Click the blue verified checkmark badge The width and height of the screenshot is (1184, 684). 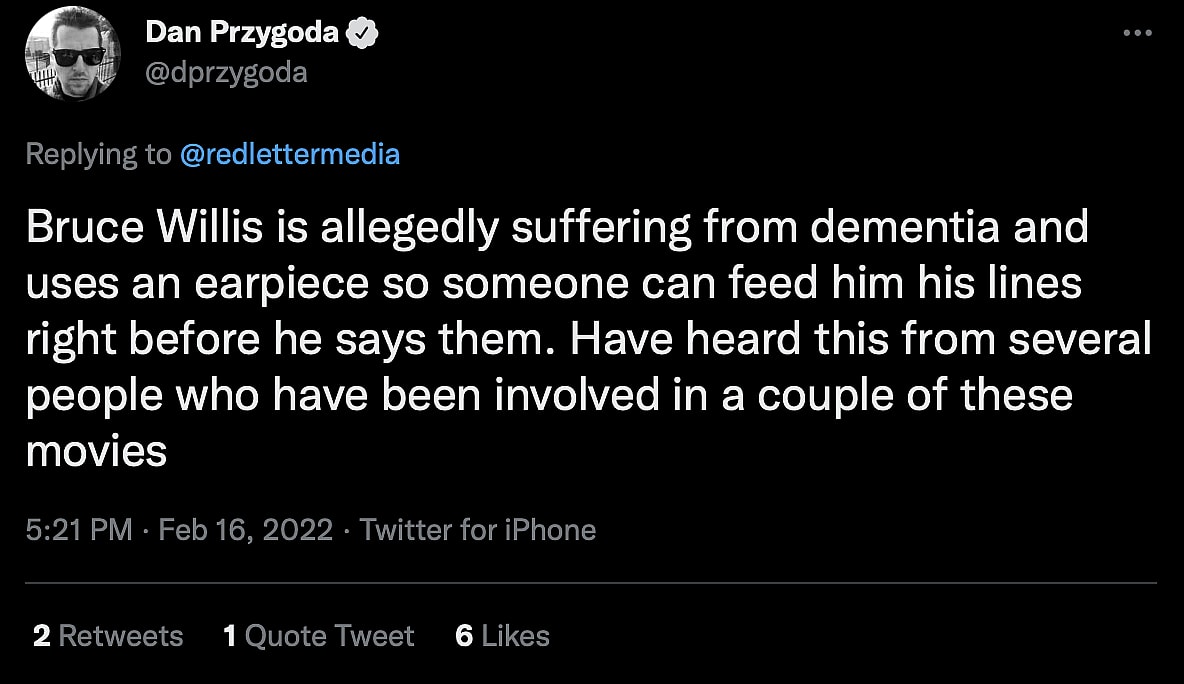tap(361, 33)
